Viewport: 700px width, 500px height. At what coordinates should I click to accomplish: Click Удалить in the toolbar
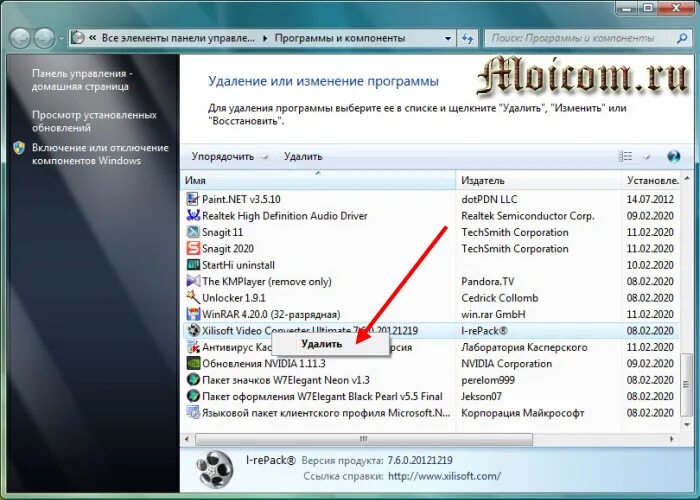(303, 157)
